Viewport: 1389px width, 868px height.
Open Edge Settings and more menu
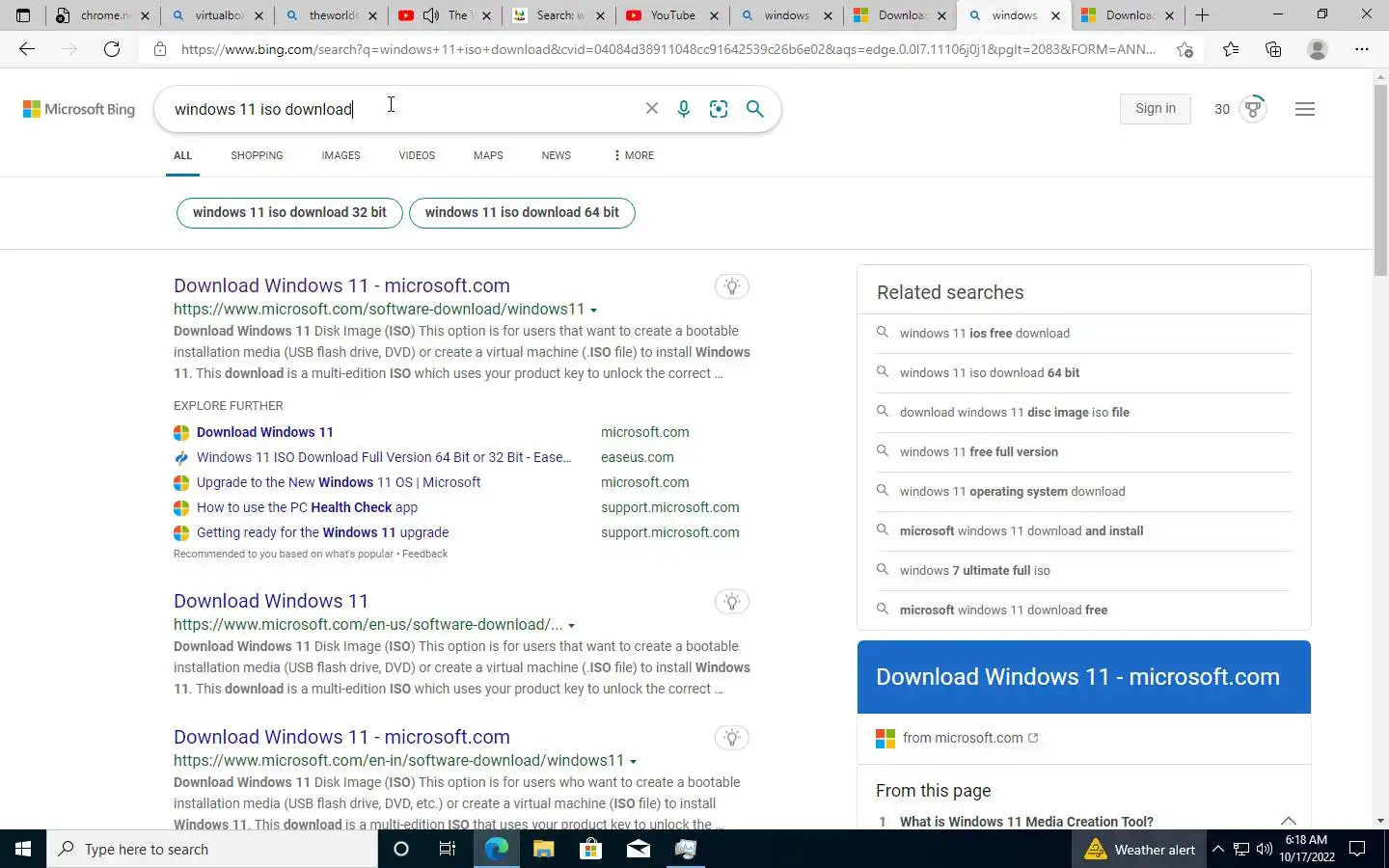1361,49
